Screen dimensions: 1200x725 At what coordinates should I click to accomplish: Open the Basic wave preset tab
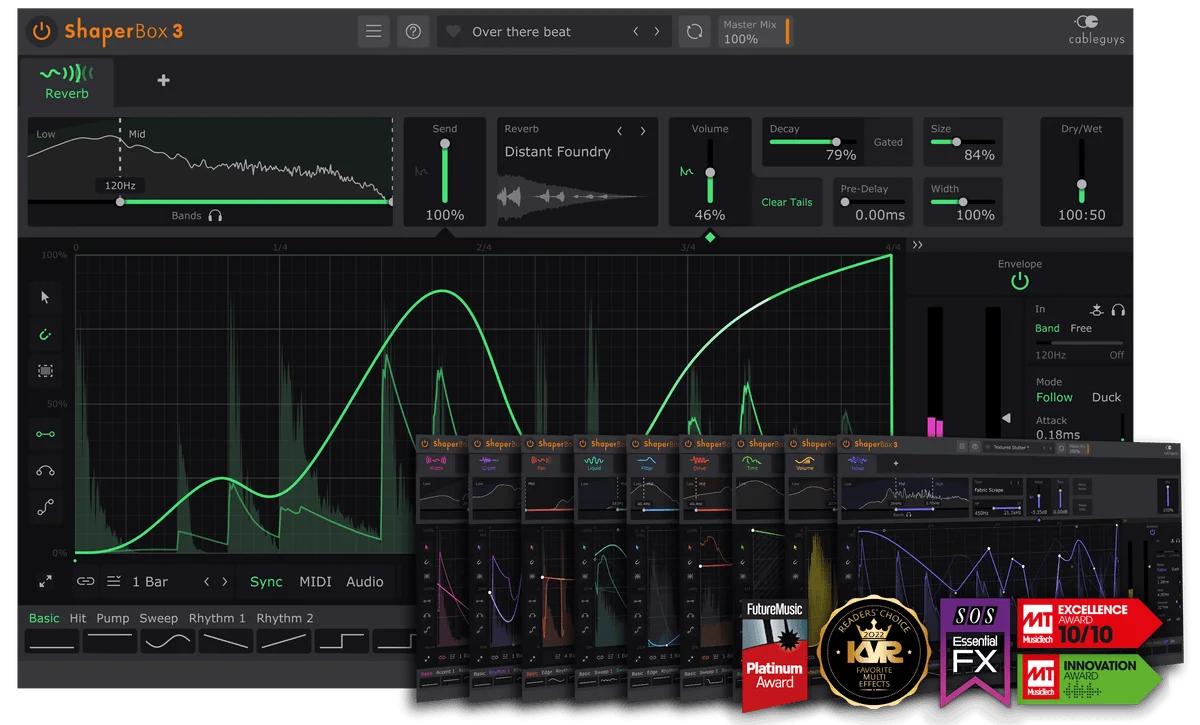[44, 618]
